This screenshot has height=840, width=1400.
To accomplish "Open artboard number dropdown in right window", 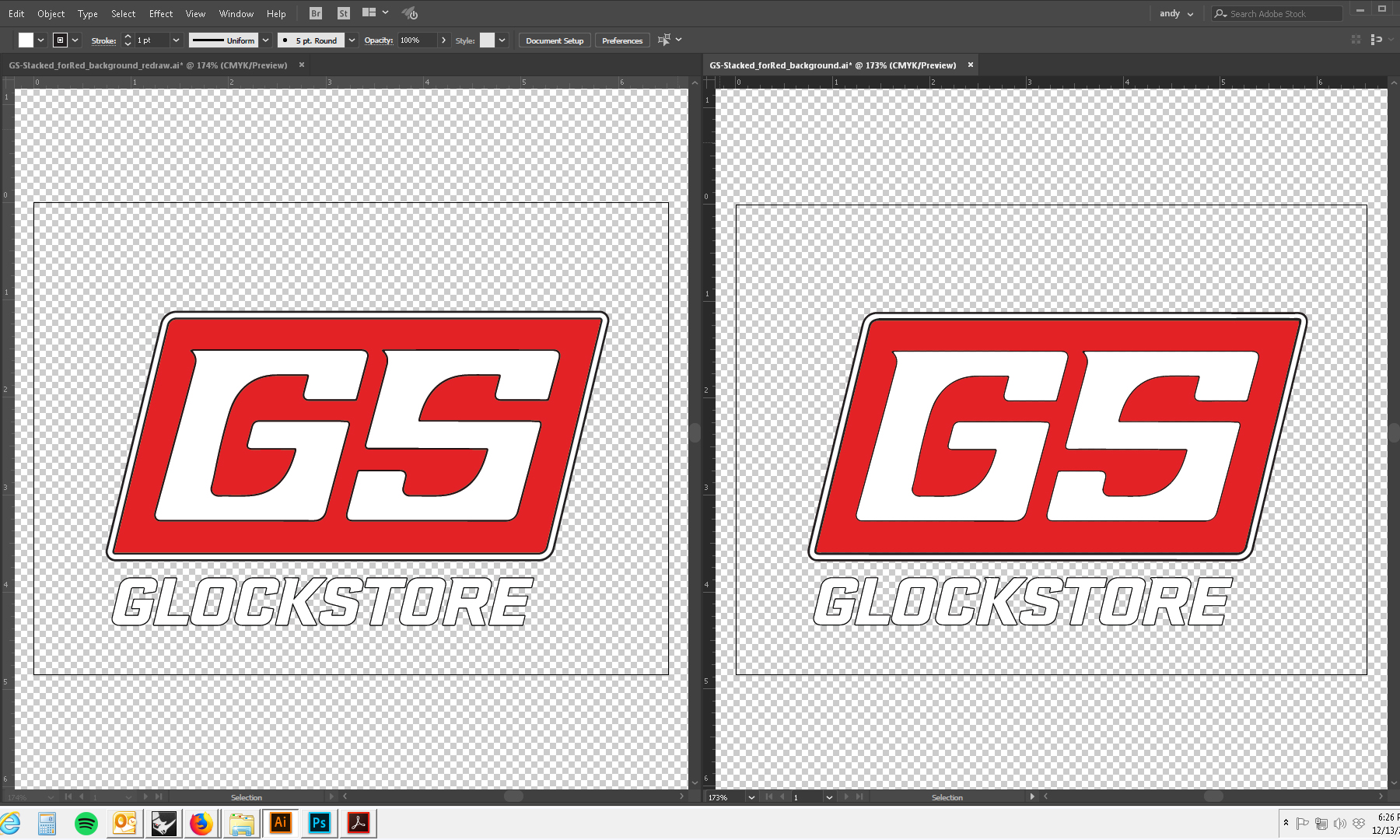I will [x=829, y=797].
